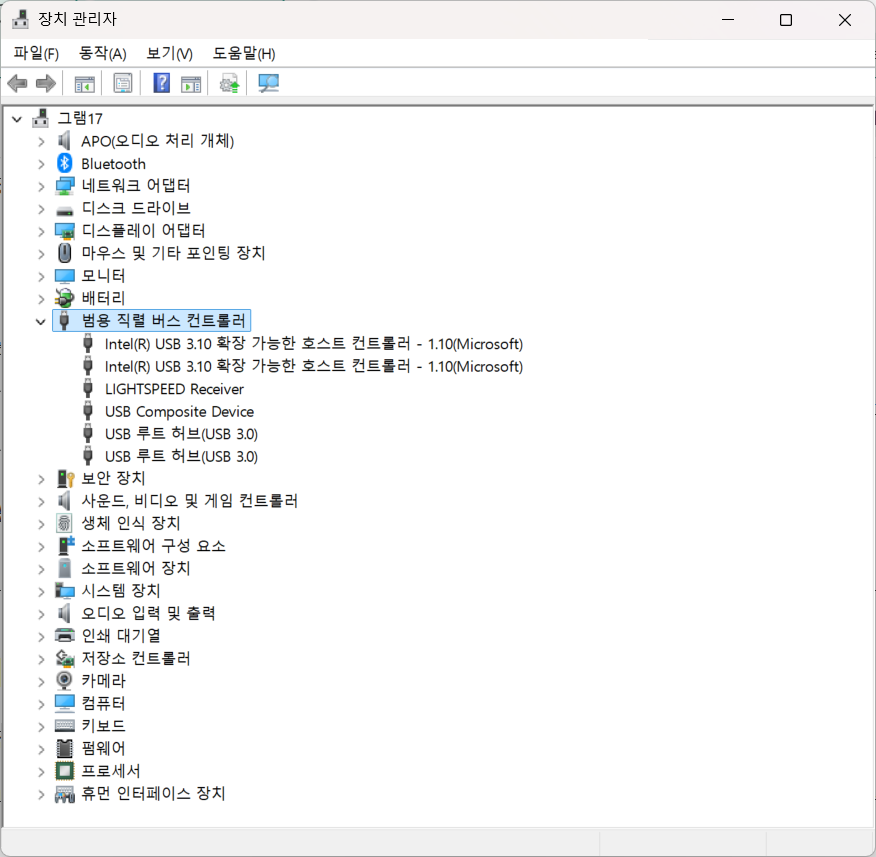Click the 저장소 컨트롤러 icon
Viewport: 876px width, 857px height.
[x=65, y=658]
